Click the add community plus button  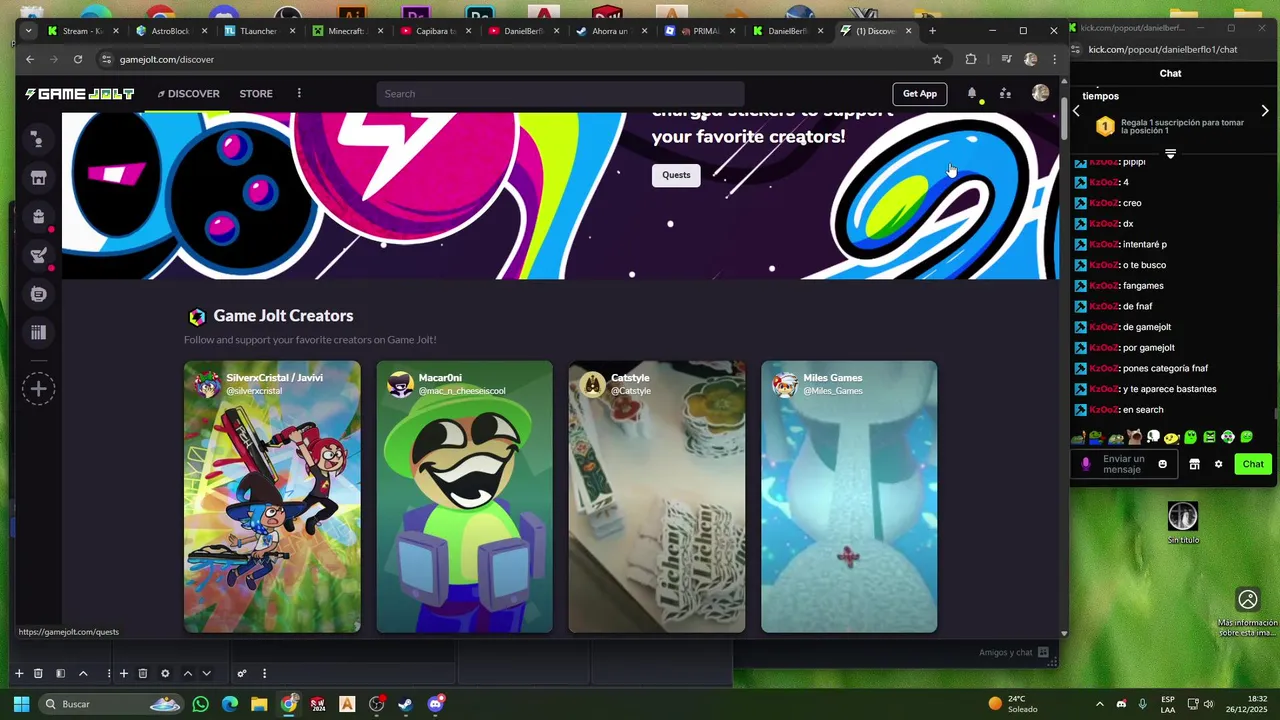(x=38, y=389)
